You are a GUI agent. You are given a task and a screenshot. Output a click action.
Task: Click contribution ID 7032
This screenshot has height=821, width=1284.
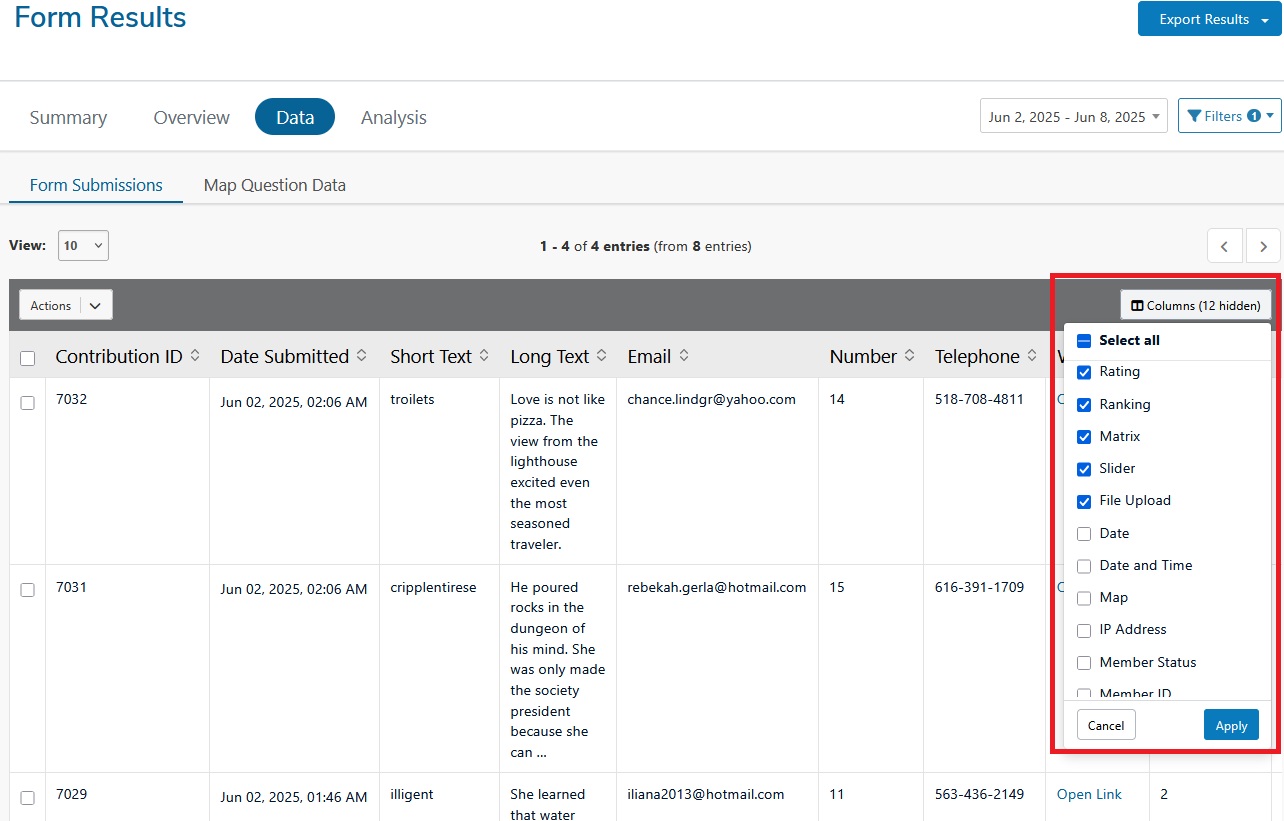71,399
